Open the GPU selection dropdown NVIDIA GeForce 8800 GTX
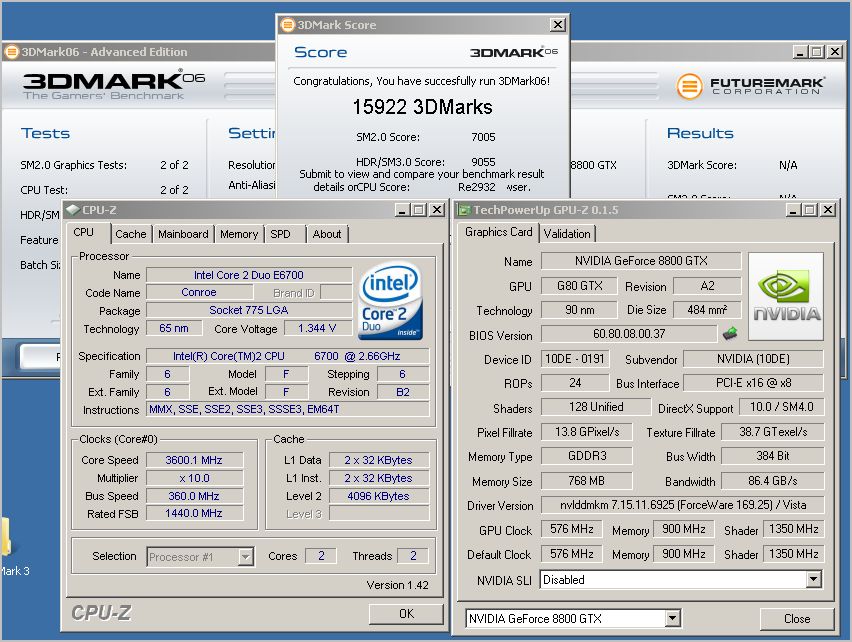 click(x=672, y=618)
